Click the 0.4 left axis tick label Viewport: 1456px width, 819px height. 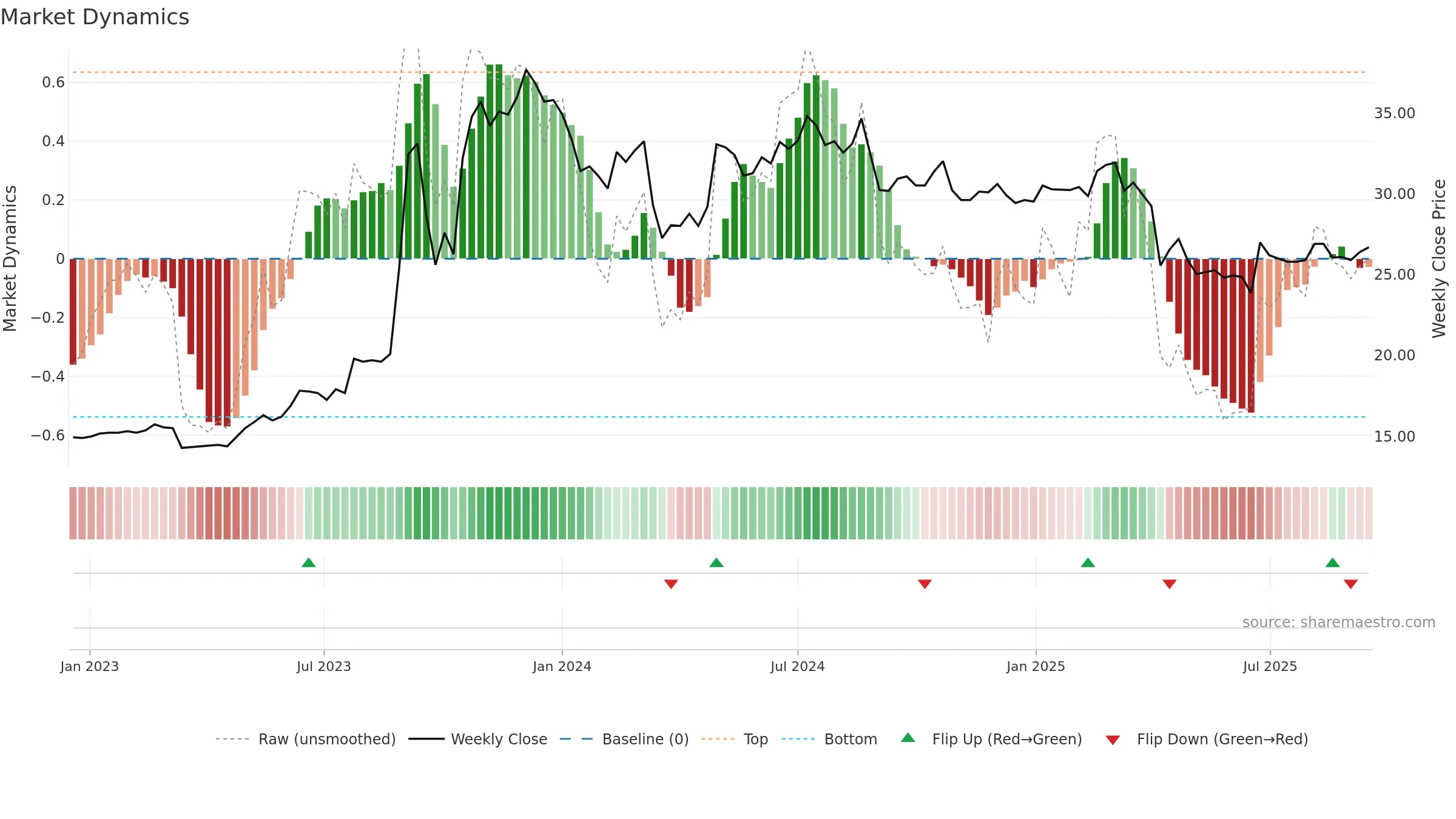(53, 141)
